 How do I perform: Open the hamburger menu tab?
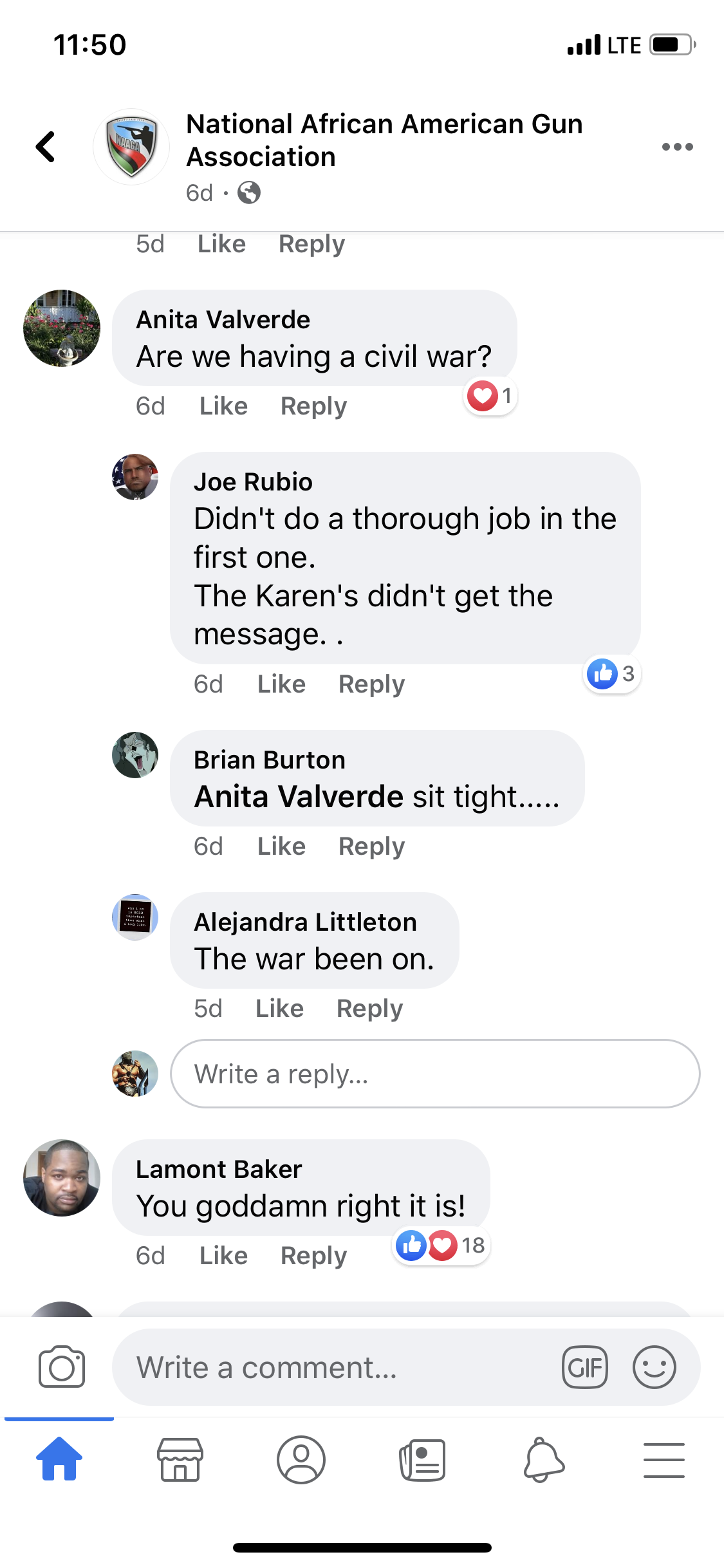[664, 1460]
